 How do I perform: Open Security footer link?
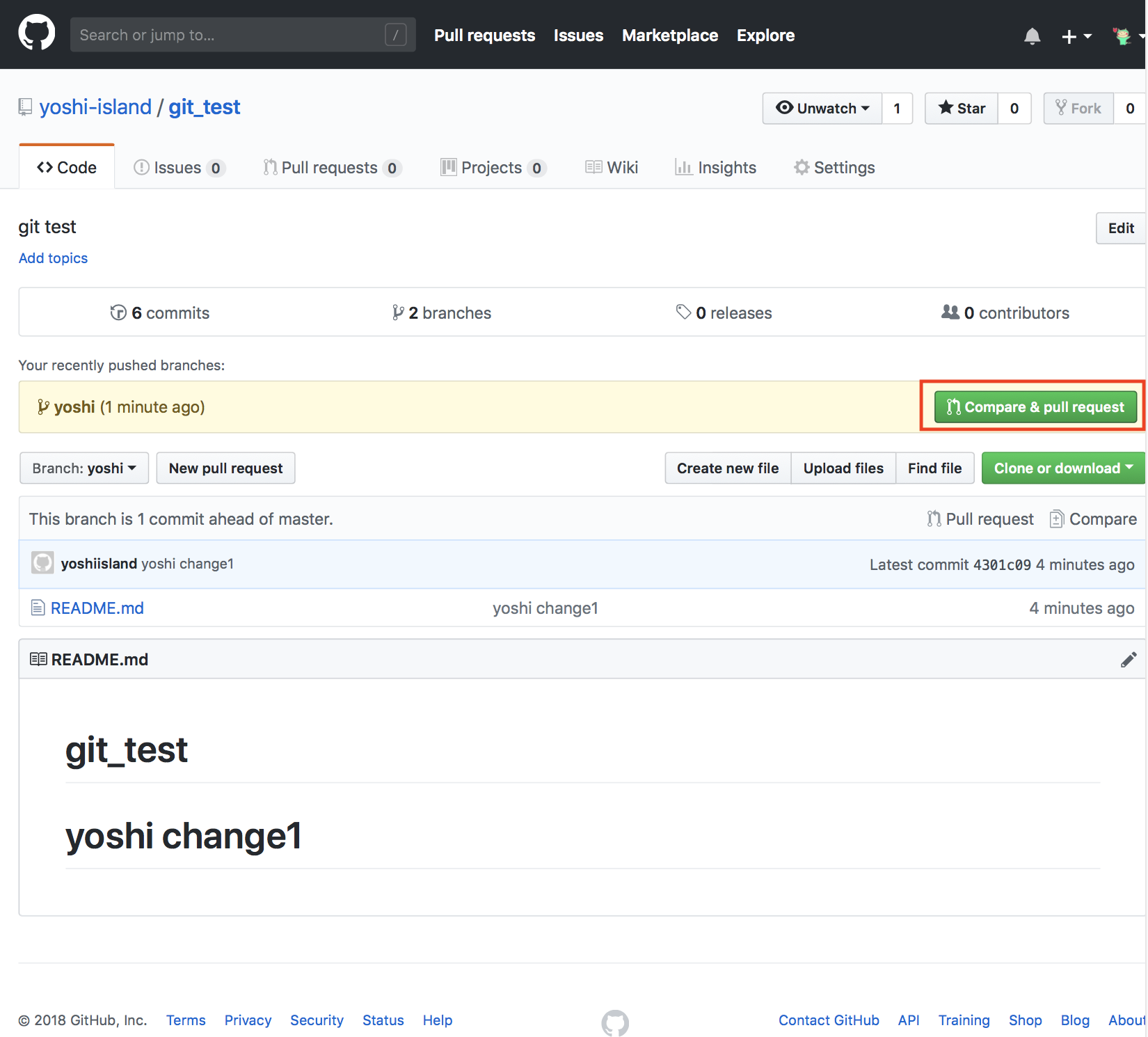[317, 1020]
